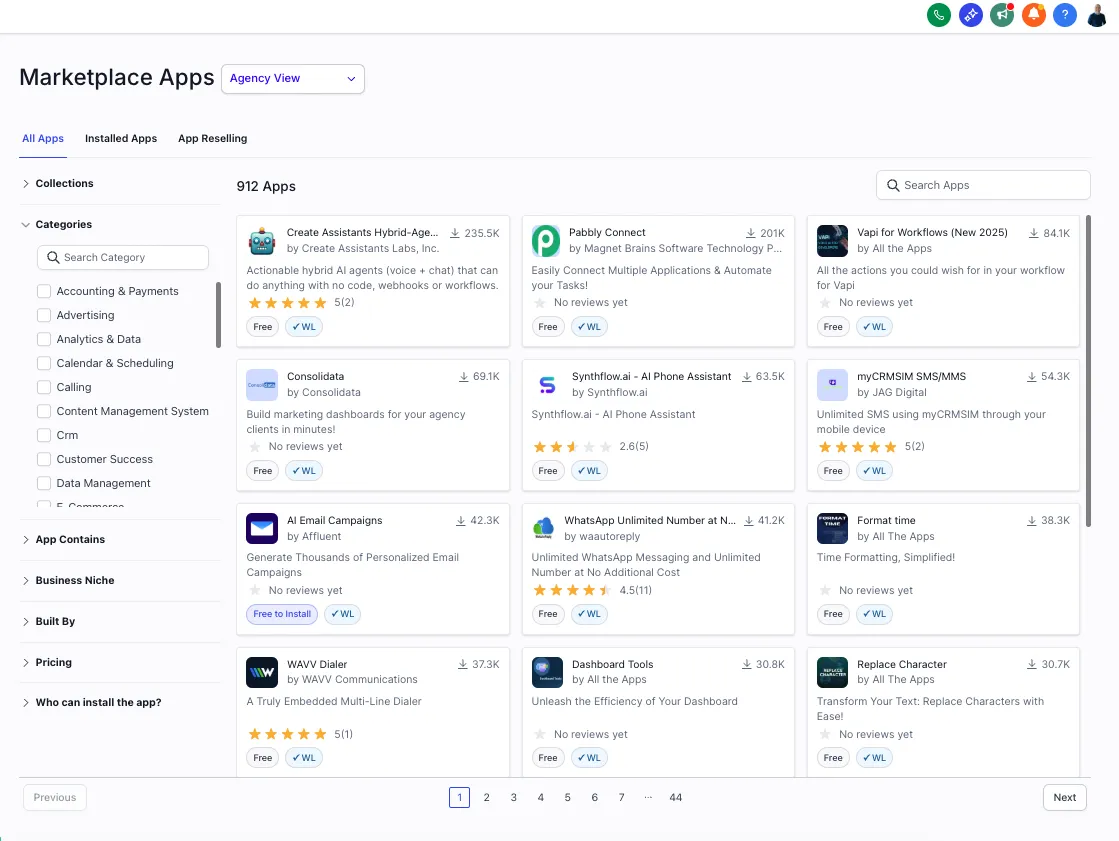The width and height of the screenshot is (1119, 841).
Task: Click the category list scrollbar
Action: point(218,315)
